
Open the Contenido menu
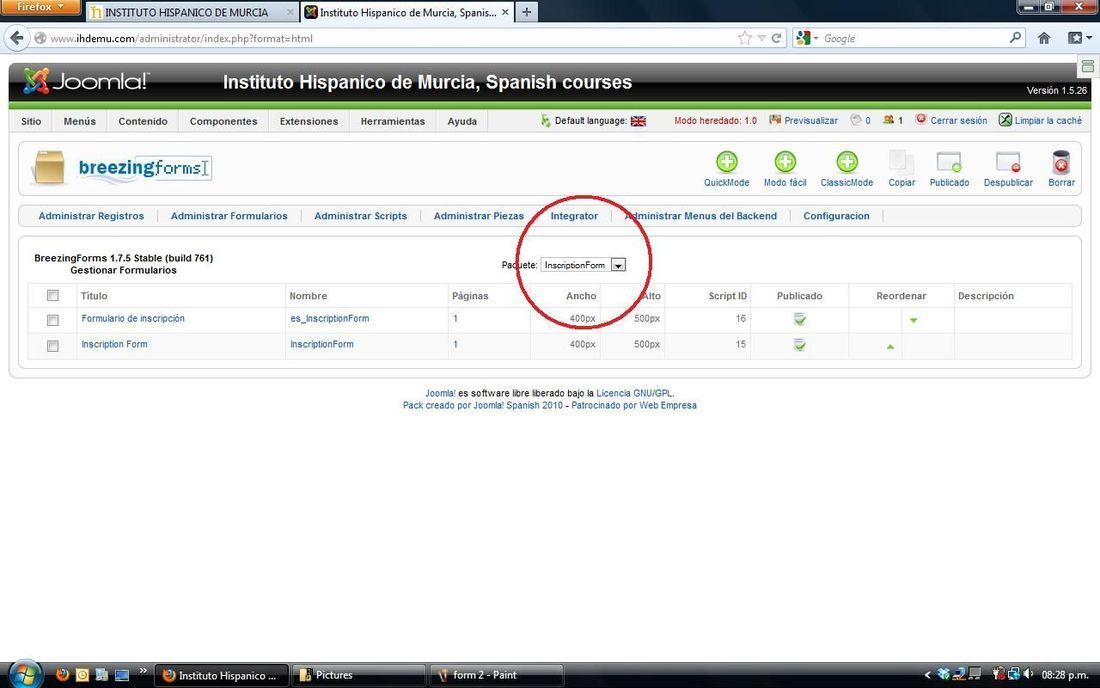point(143,121)
